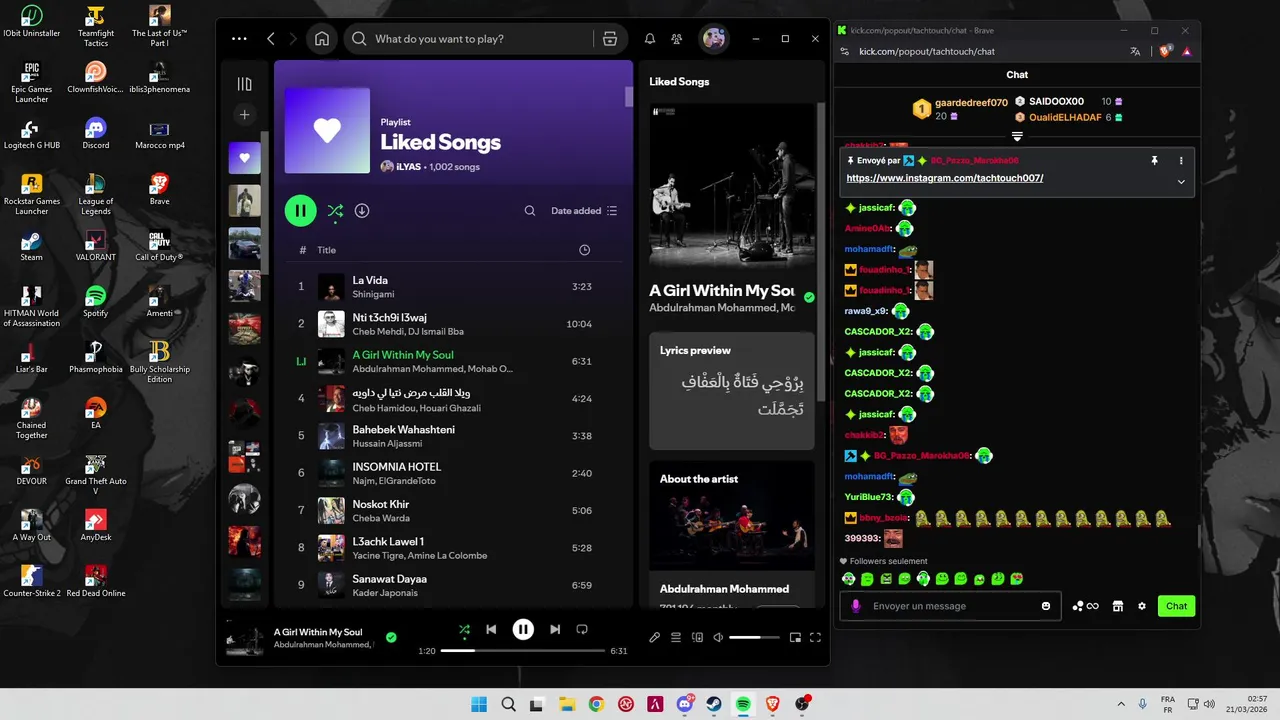This screenshot has width=1280, height=720.
Task: Open Windows Start button
Action: (x=479, y=704)
